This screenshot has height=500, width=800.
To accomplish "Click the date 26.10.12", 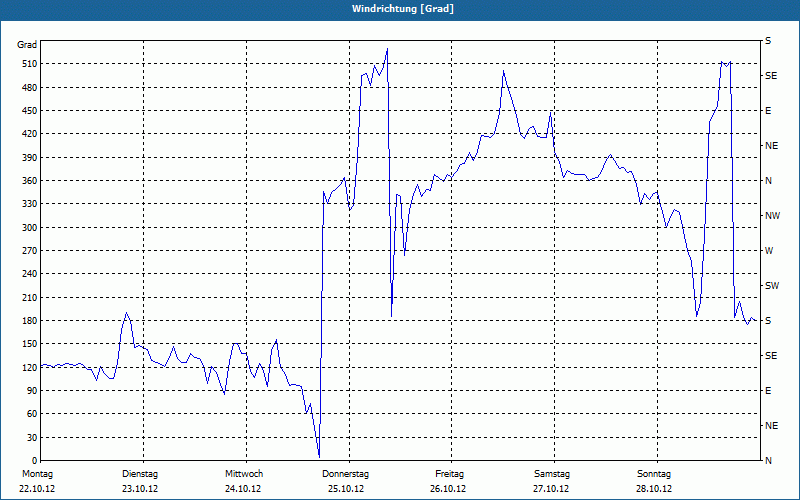I will pyautogui.click(x=448, y=489).
